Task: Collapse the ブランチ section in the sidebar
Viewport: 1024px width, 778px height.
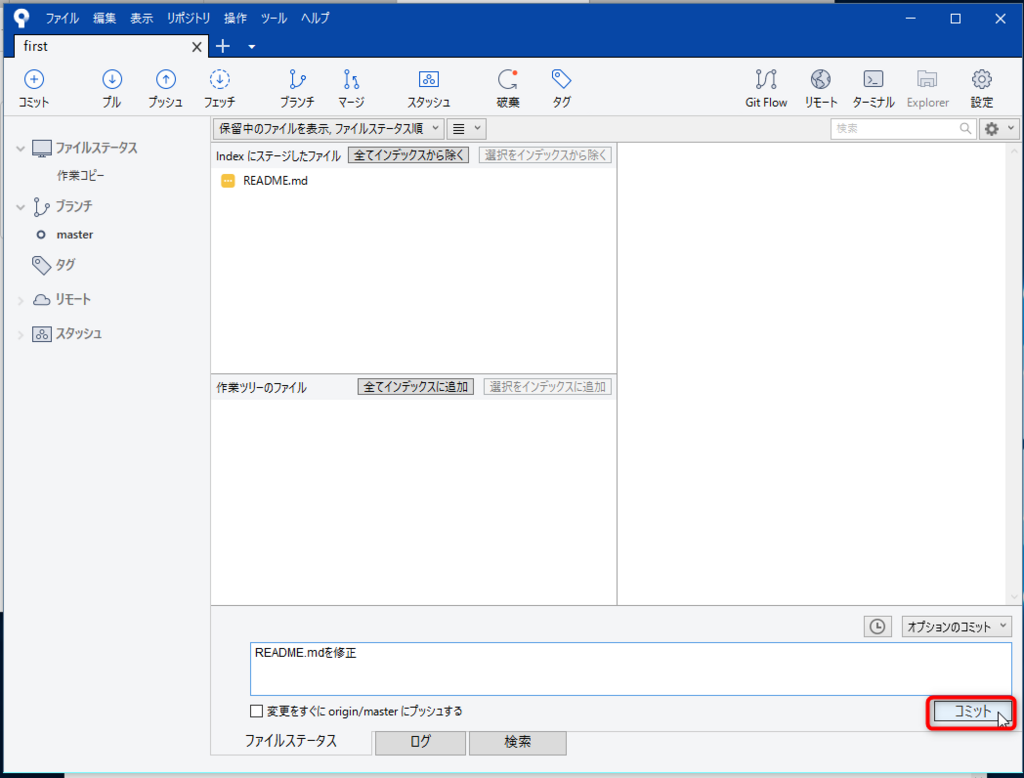Action: [22, 206]
